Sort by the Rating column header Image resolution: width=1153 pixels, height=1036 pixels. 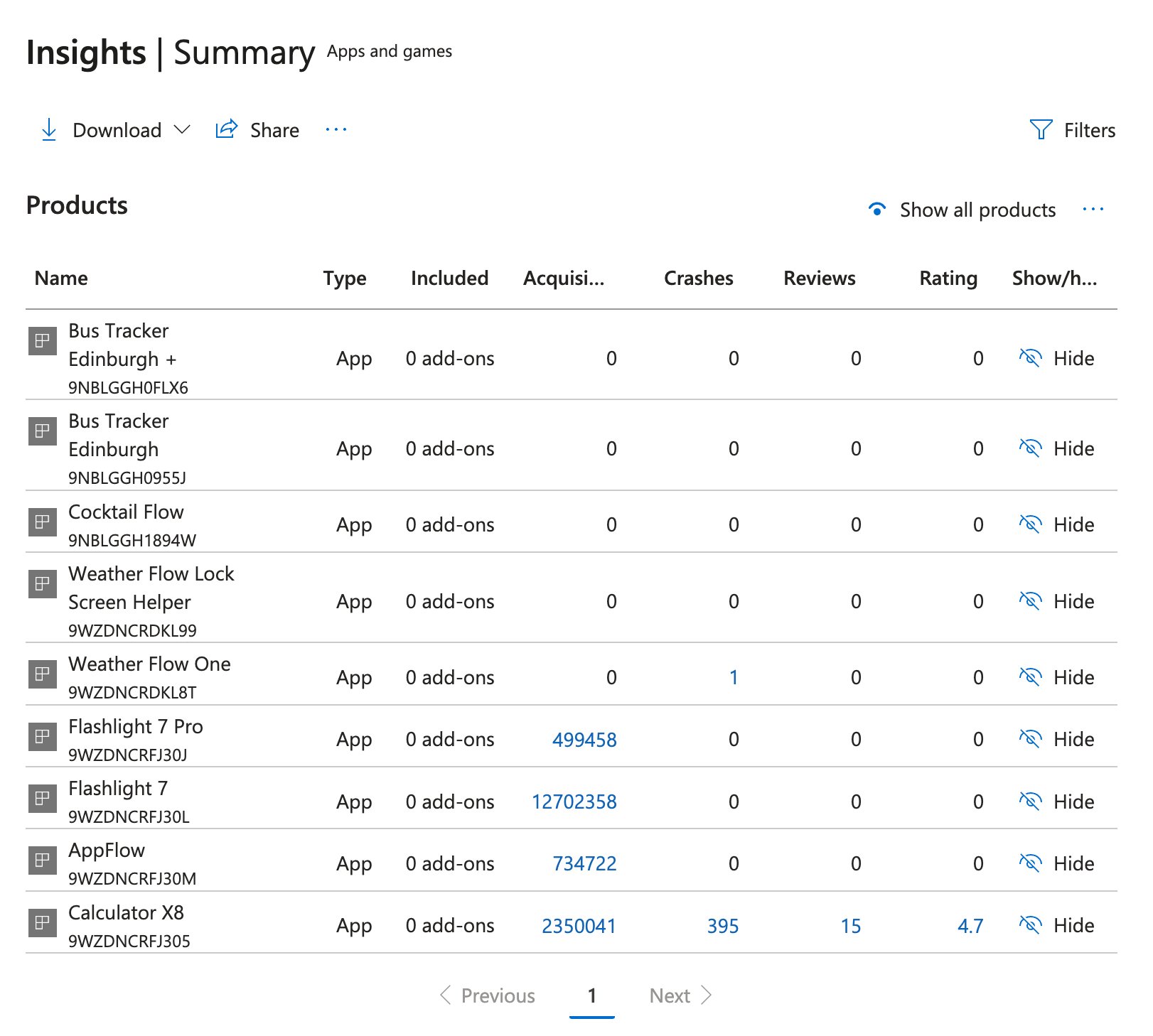[948, 279]
